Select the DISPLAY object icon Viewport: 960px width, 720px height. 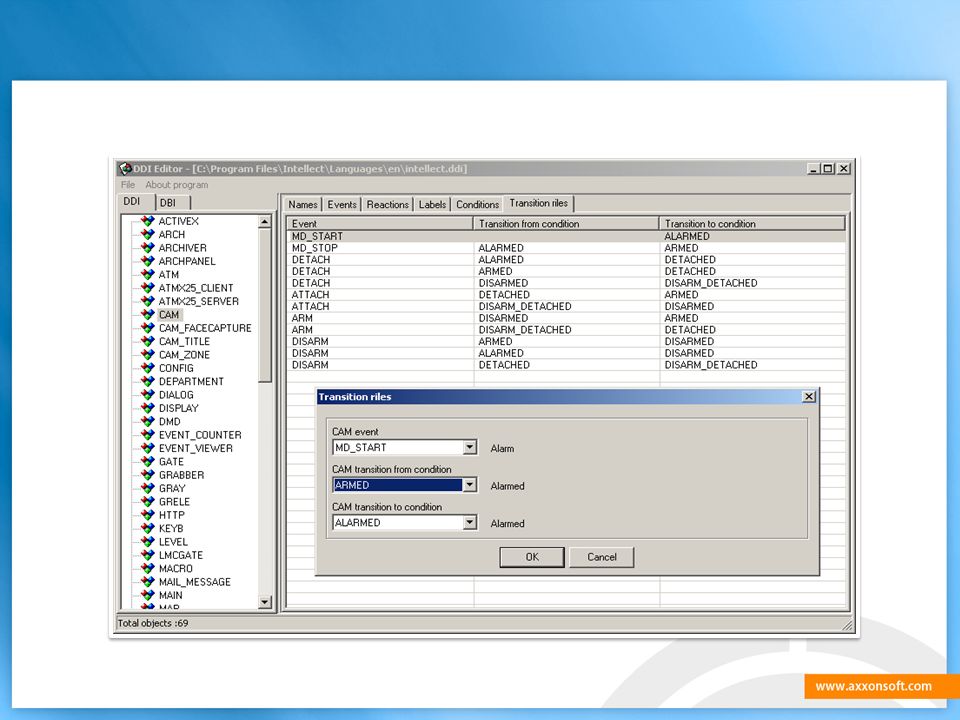pos(148,408)
